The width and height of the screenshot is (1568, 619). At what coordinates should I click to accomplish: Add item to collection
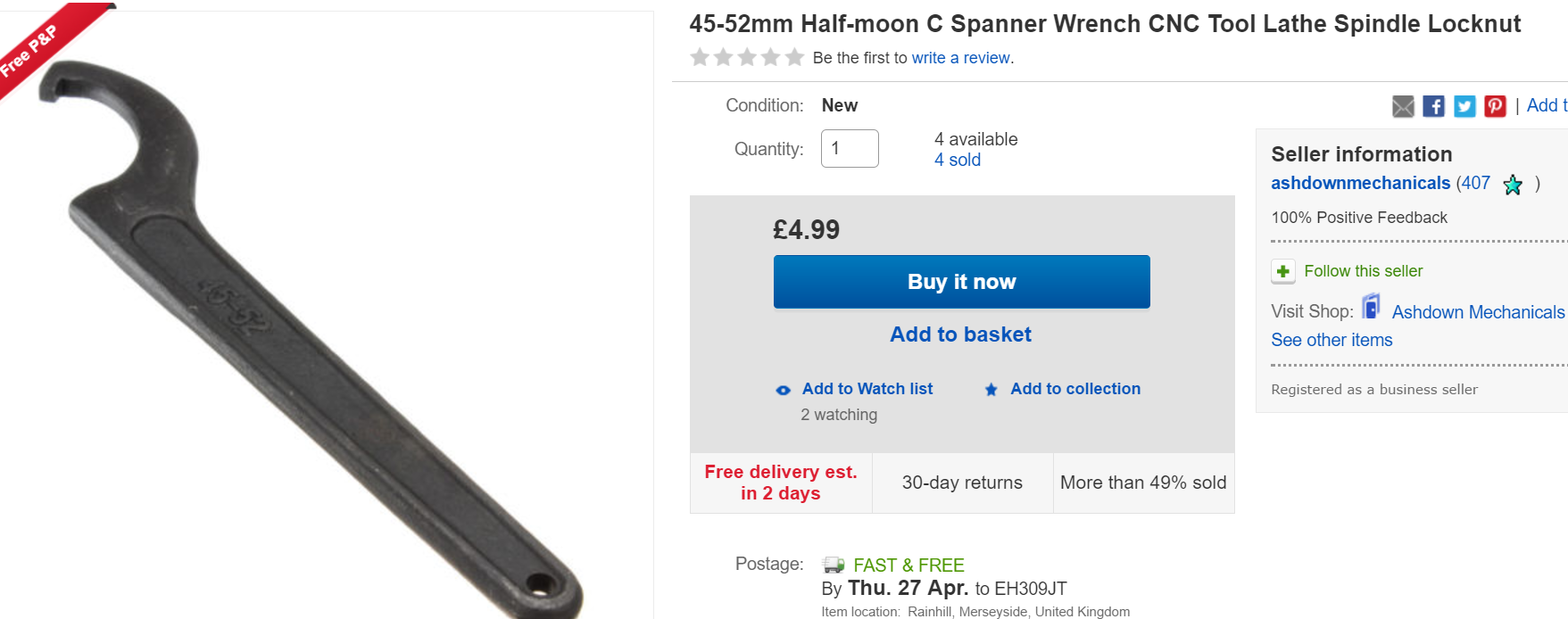1074,389
